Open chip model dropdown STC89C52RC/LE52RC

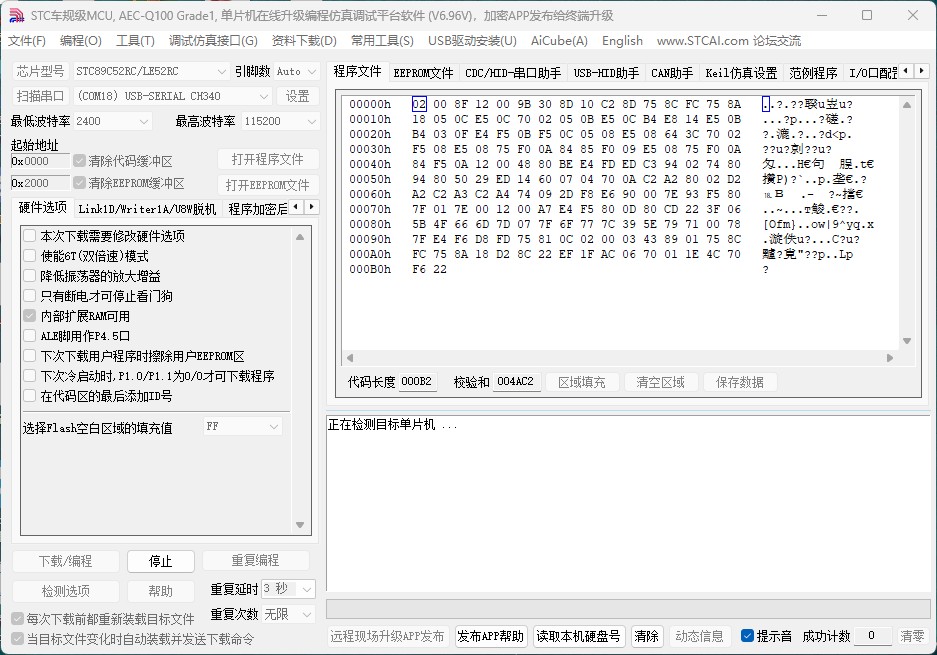[151, 71]
